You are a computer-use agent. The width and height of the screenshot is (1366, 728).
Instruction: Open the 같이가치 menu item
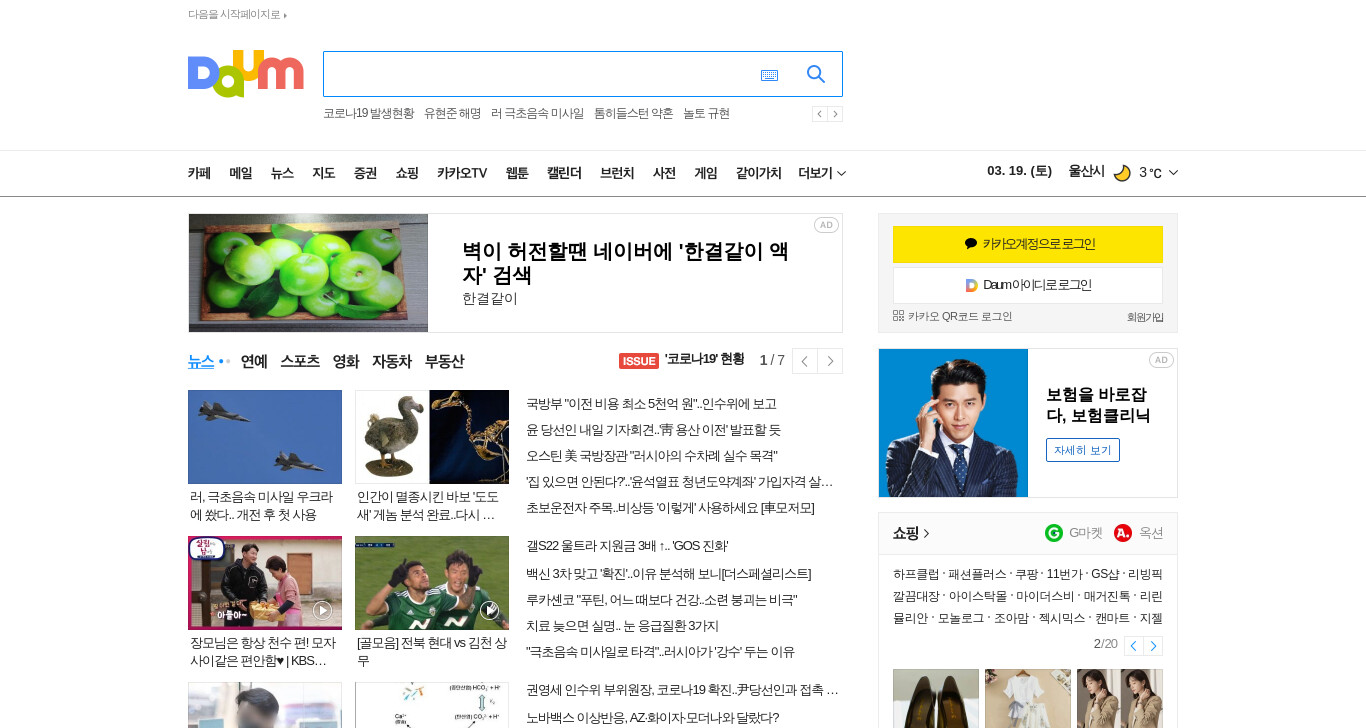pos(759,173)
